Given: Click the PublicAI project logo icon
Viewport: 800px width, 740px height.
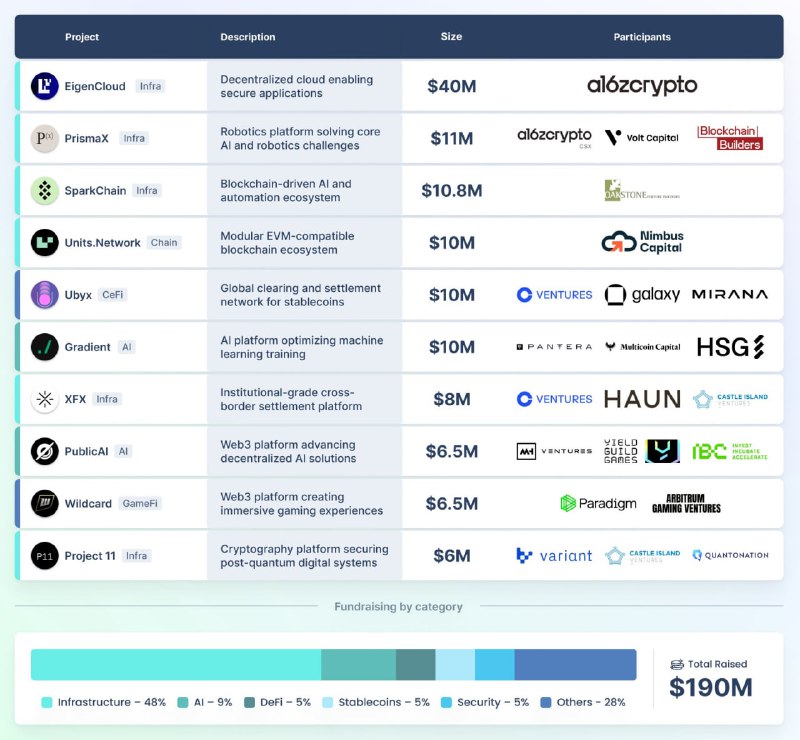Looking at the screenshot, I should [x=44, y=451].
